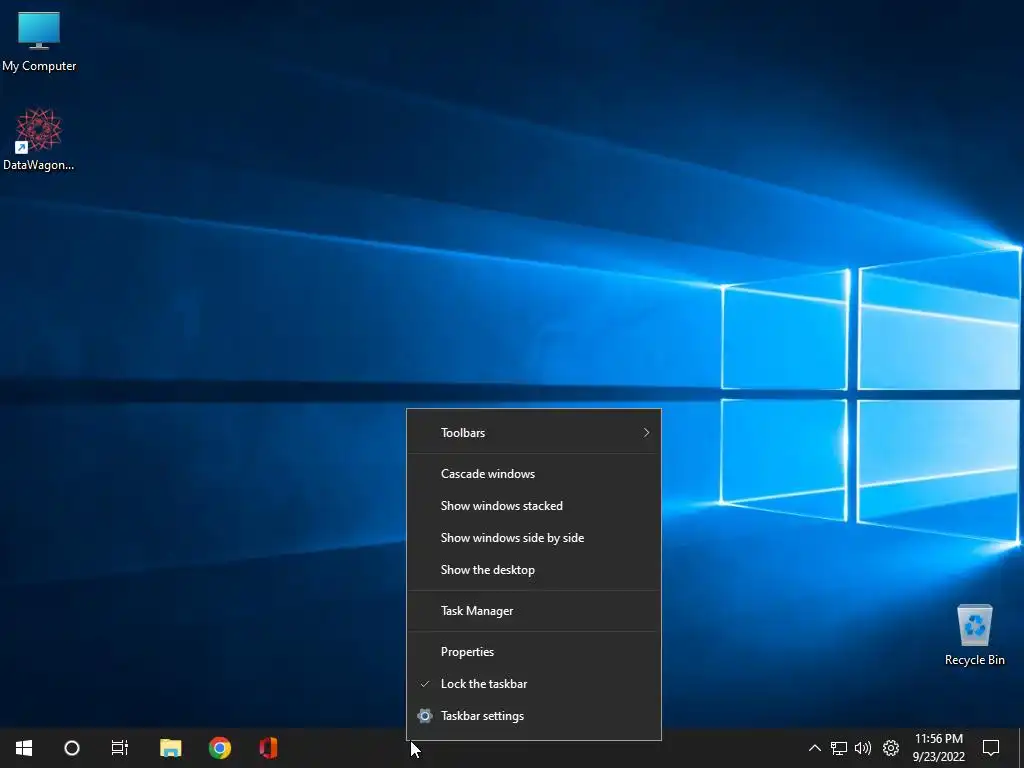Open Task Manager from context menu
Screen dimensions: 1024x768
click(x=534, y=611)
